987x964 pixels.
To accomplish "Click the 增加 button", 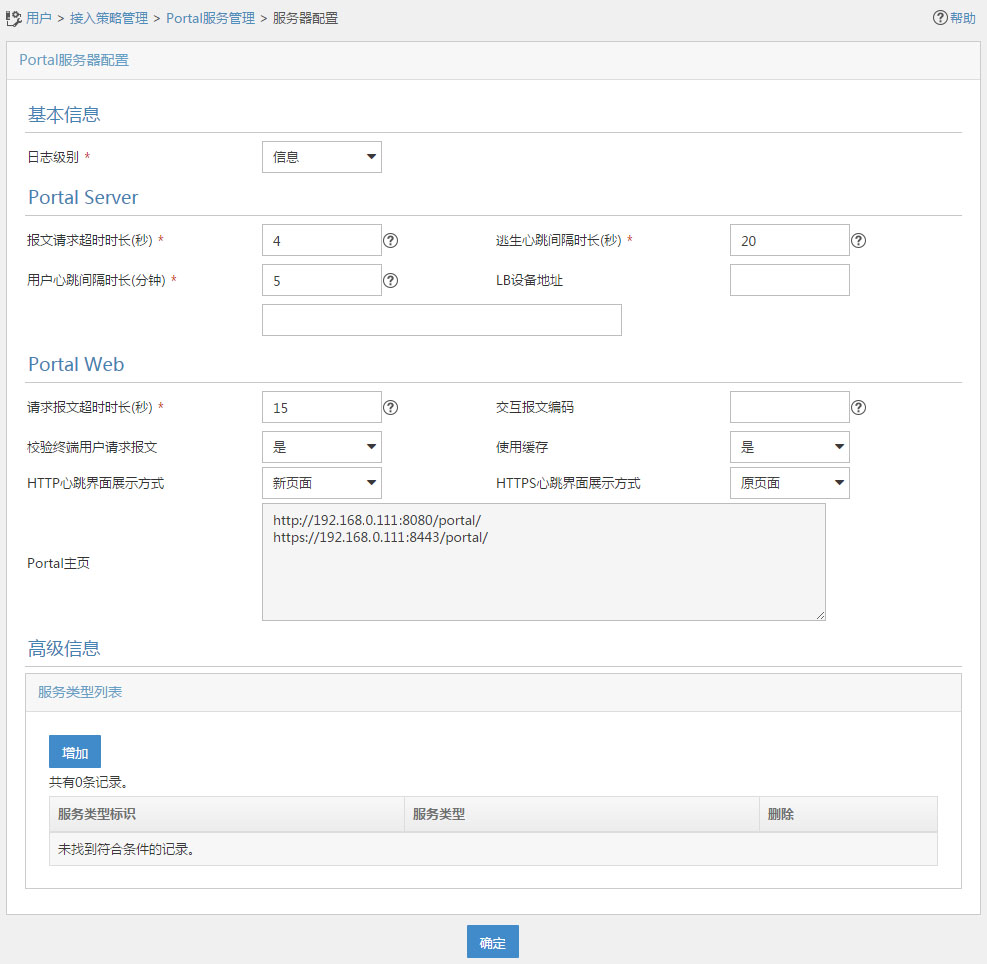I will pyautogui.click(x=75, y=752).
